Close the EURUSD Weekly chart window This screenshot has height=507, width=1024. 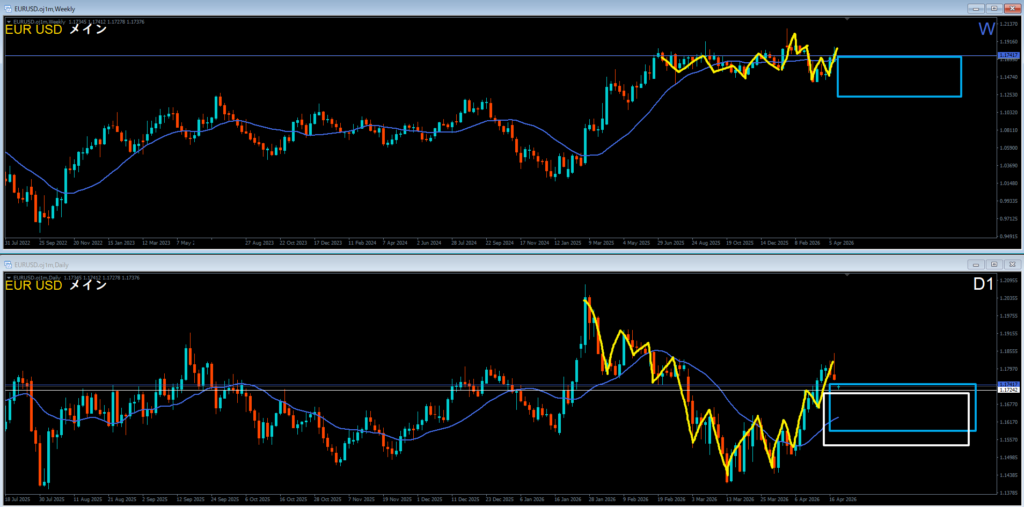coord(1011,7)
